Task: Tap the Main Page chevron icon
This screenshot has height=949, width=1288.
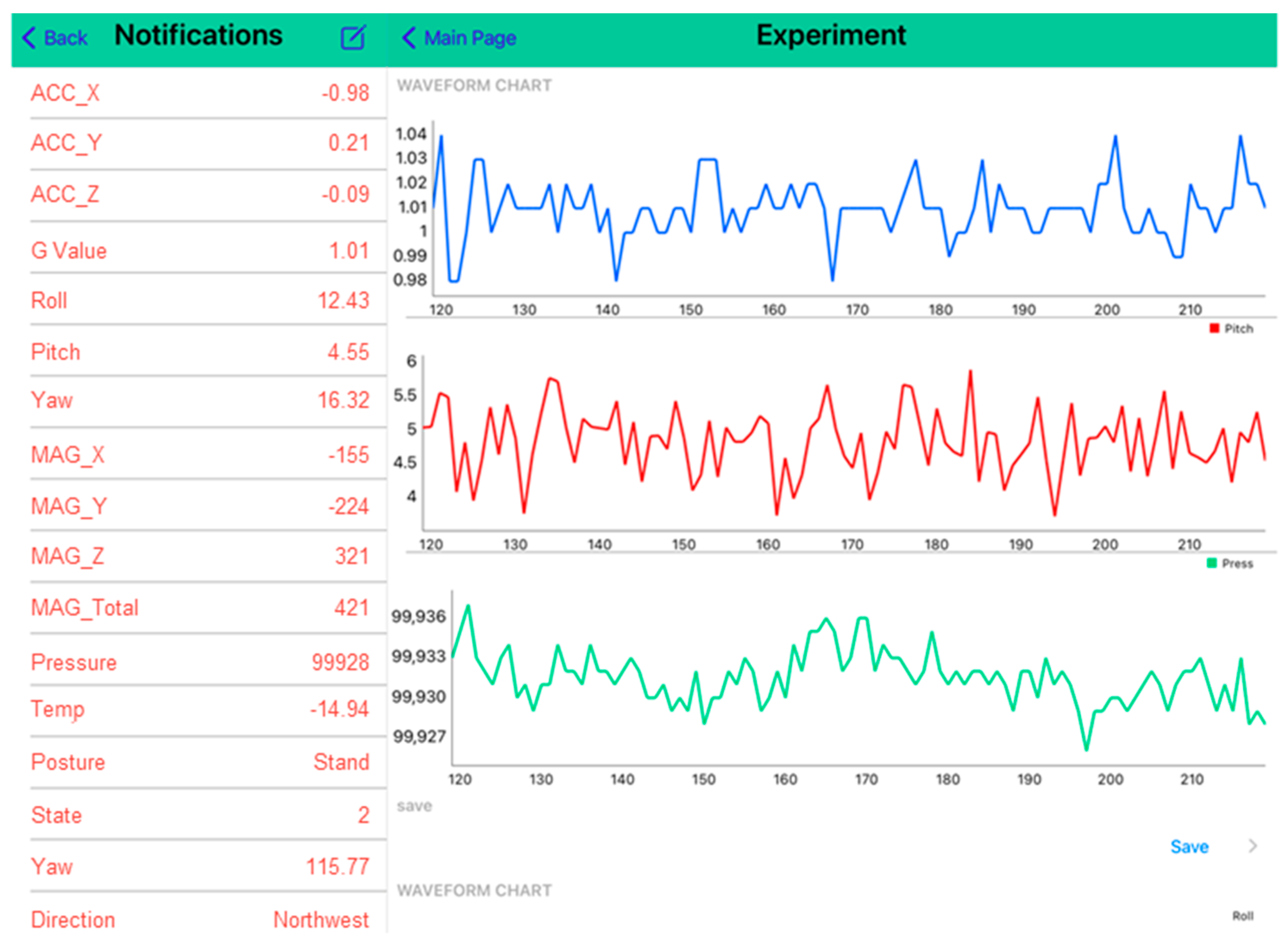Action: 408,38
